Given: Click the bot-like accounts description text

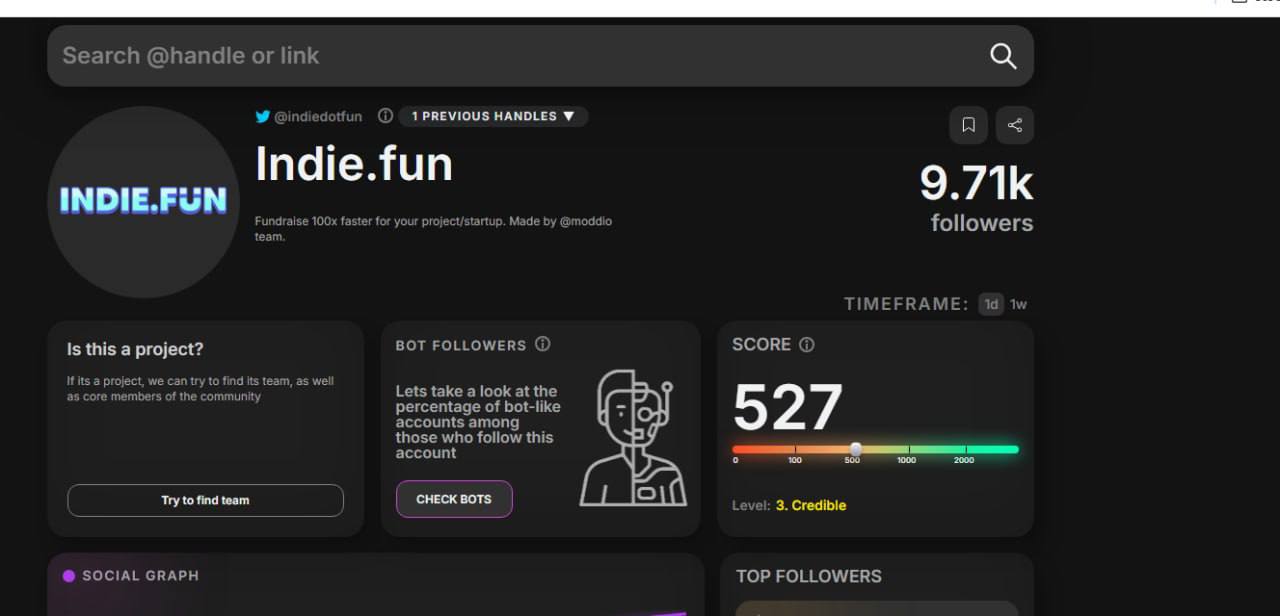Looking at the screenshot, I should (x=478, y=422).
